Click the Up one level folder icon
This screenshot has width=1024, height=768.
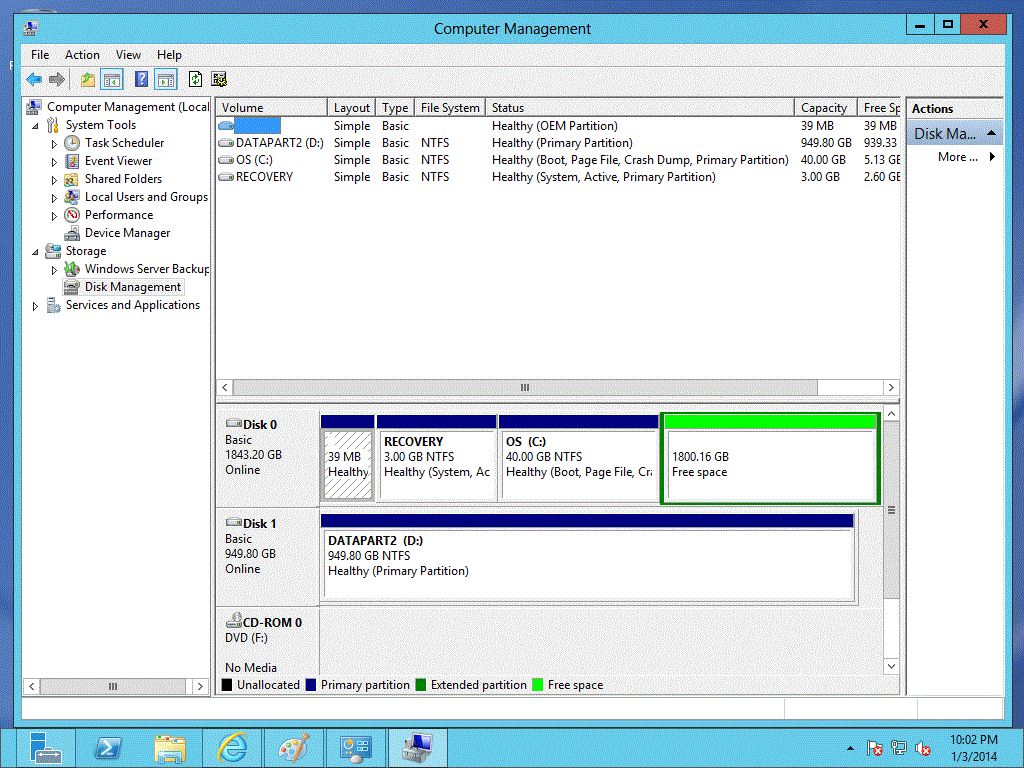point(88,80)
